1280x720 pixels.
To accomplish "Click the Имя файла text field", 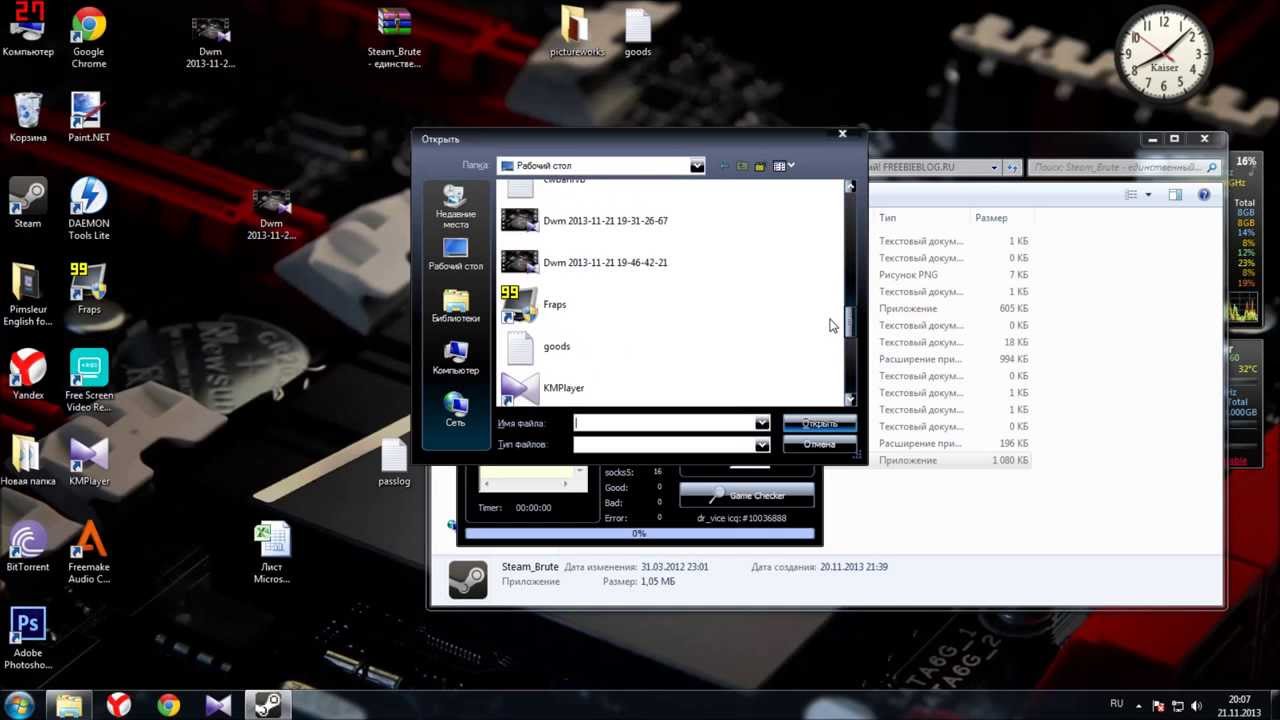I will click(x=664, y=423).
